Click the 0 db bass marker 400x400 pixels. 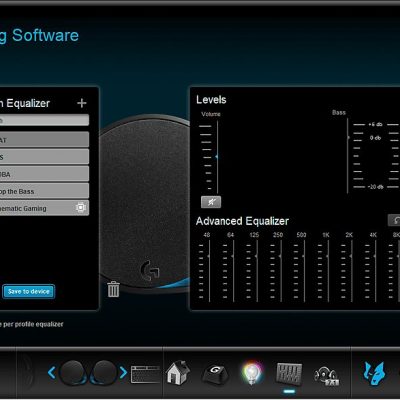[375, 138]
